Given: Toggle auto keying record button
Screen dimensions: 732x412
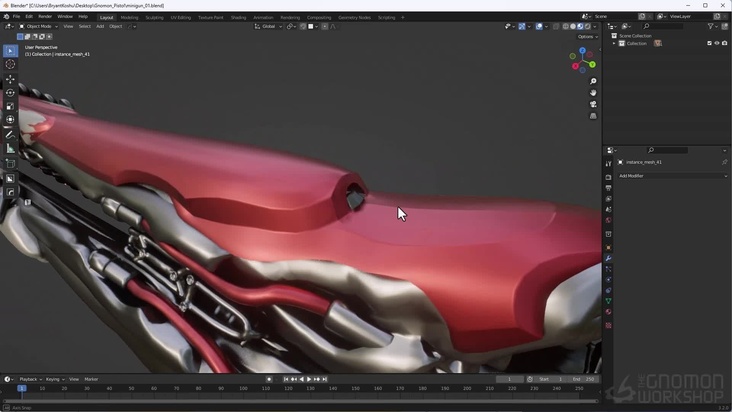Looking at the screenshot, I should 269,379.
